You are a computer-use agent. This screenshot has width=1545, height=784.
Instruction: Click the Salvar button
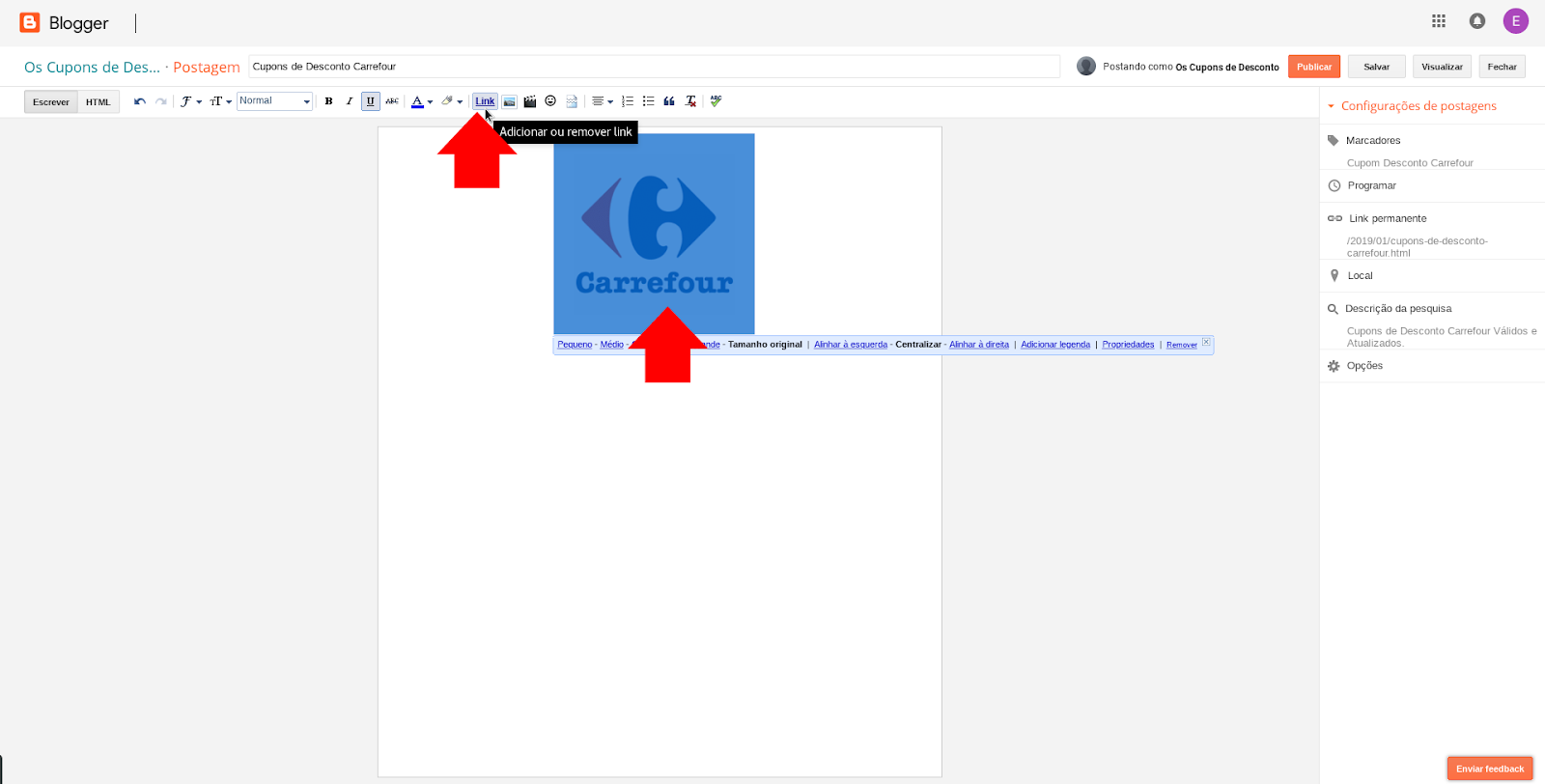[x=1377, y=67]
